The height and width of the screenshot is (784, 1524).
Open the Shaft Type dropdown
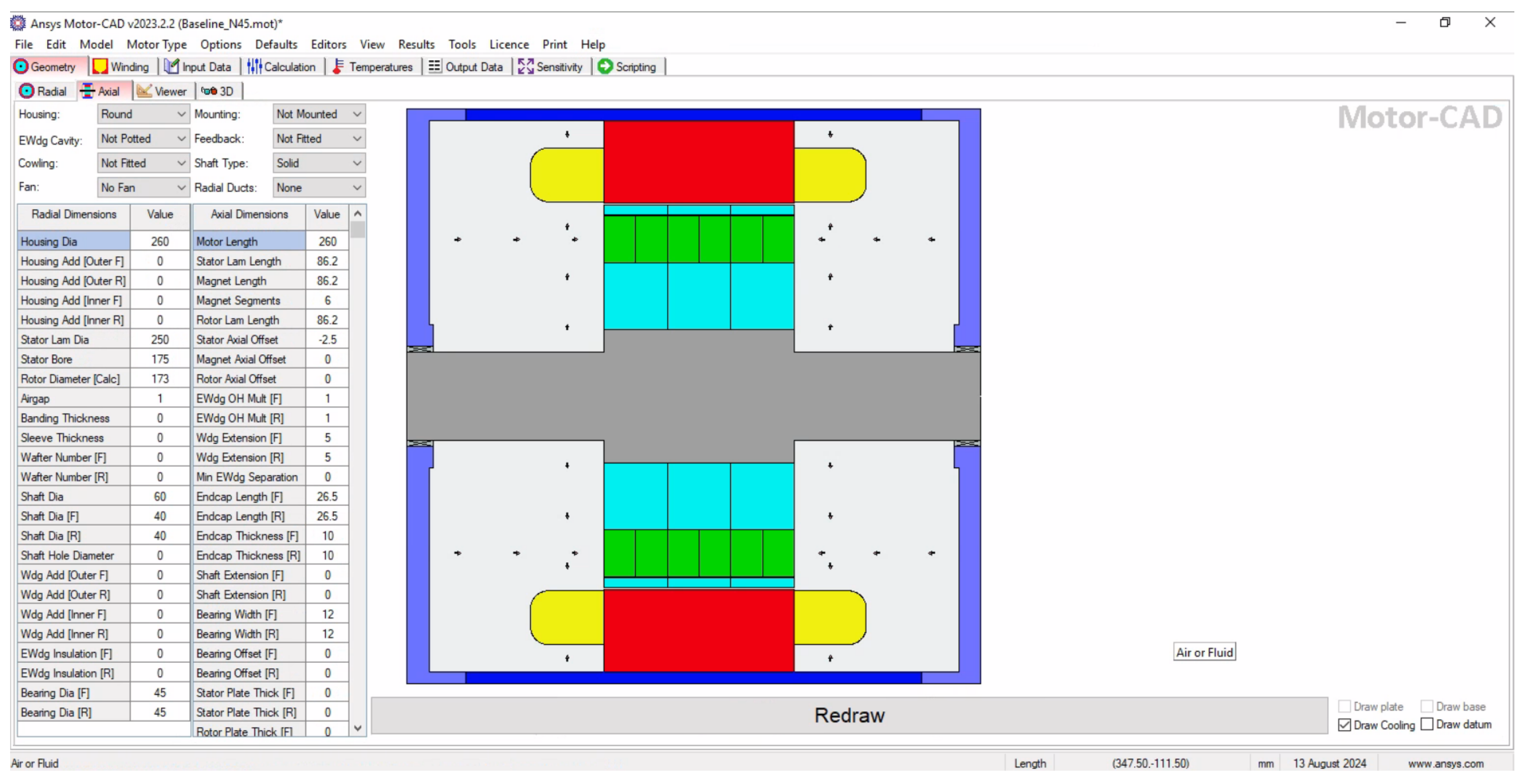click(x=319, y=162)
